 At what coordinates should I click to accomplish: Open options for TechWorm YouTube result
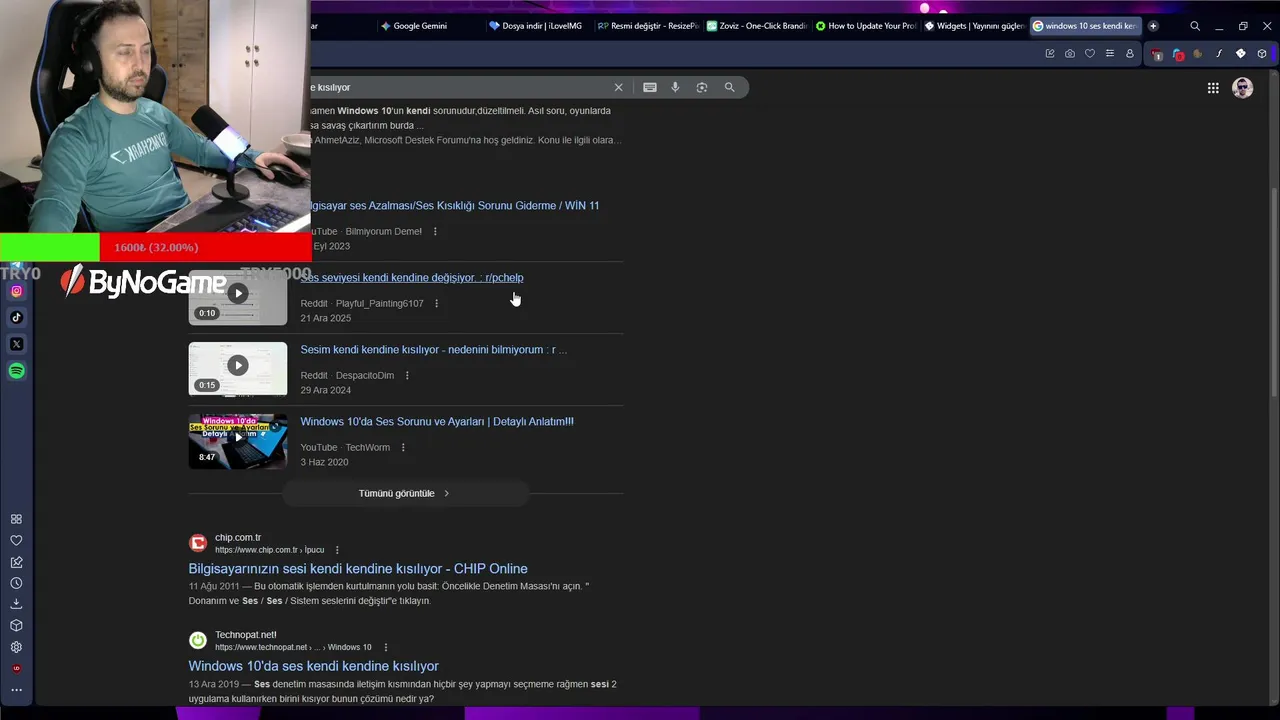(403, 447)
